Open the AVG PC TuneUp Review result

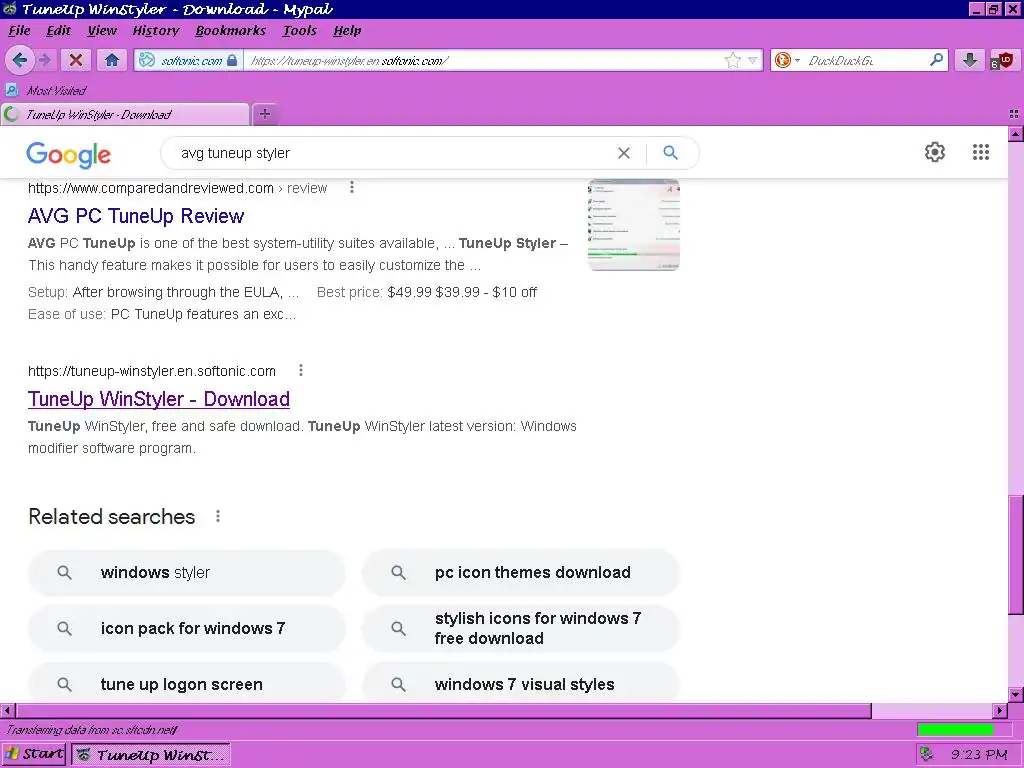tap(136, 216)
